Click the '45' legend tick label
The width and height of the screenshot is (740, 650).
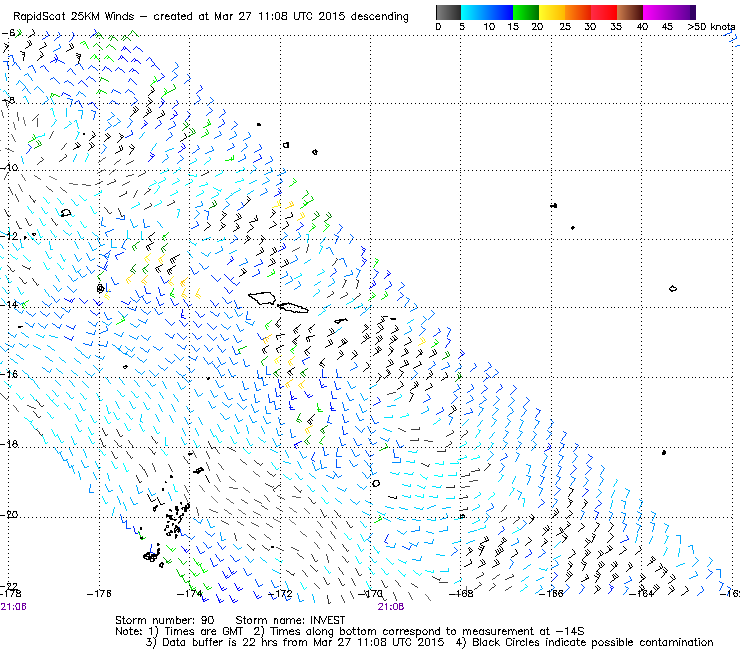point(666,27)
